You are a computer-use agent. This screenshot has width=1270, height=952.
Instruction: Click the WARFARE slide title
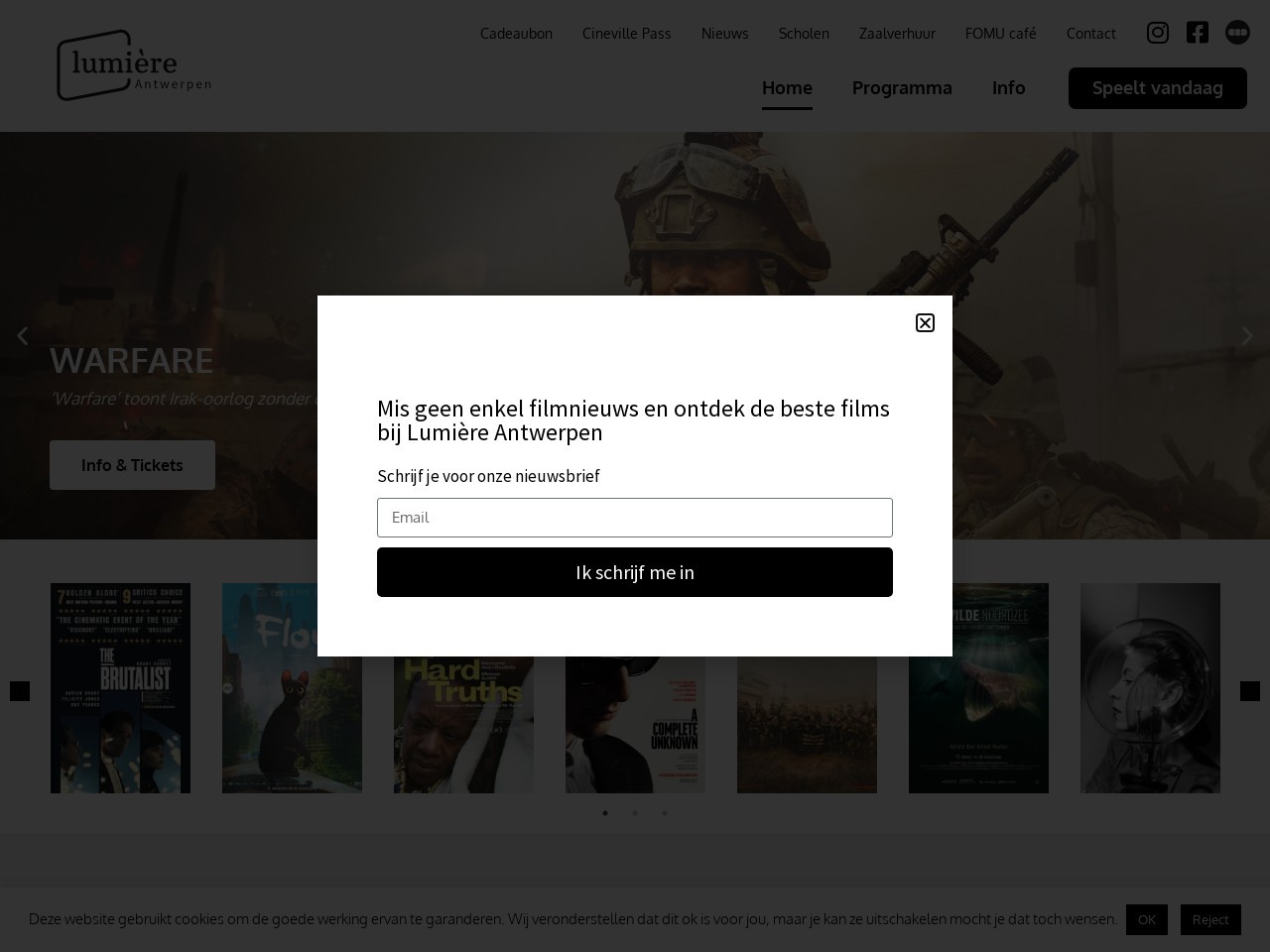pos(132,361)
